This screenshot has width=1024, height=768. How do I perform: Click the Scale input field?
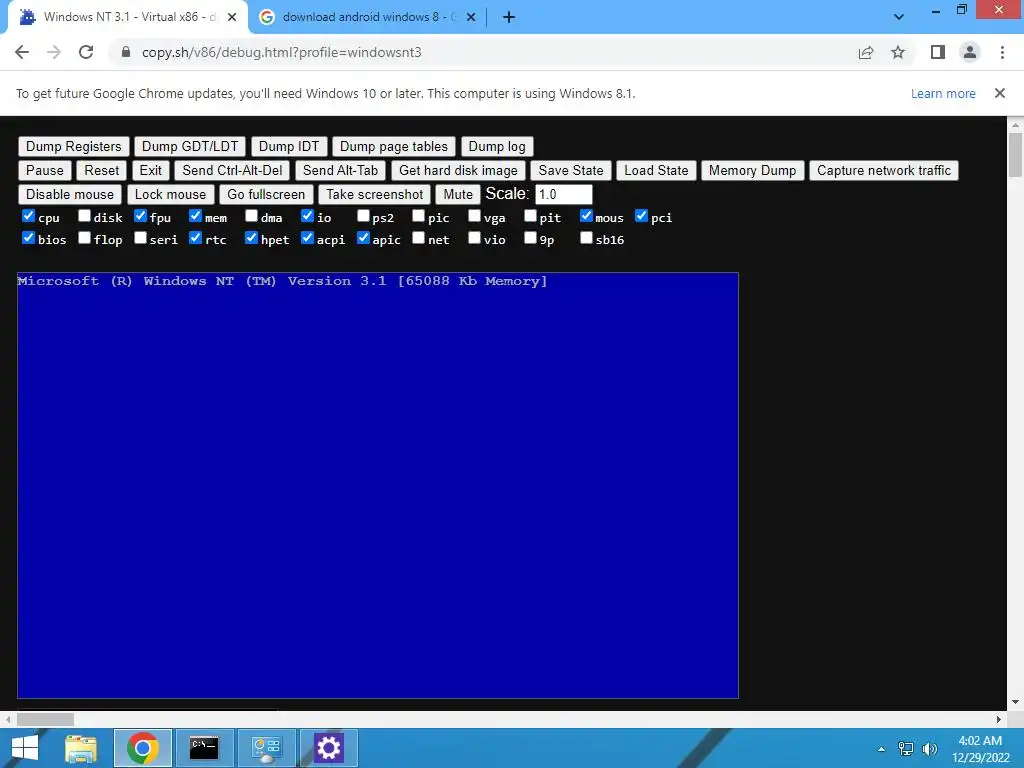tap(564, 195)
